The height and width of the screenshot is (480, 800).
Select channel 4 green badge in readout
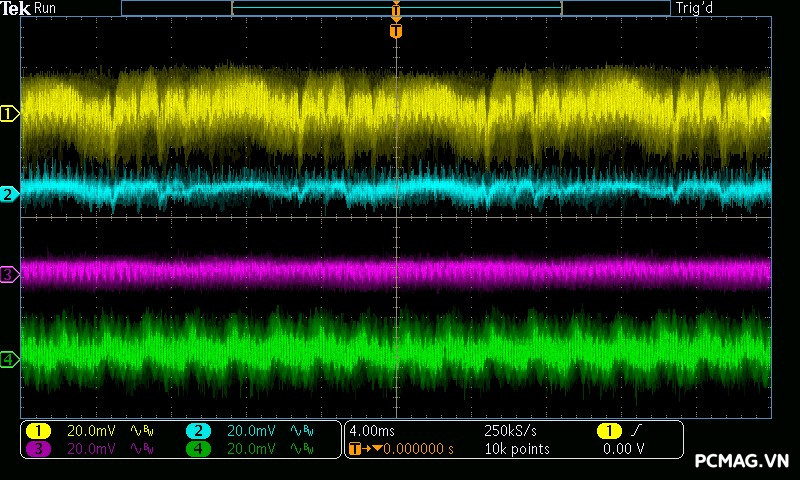(199, 449)
